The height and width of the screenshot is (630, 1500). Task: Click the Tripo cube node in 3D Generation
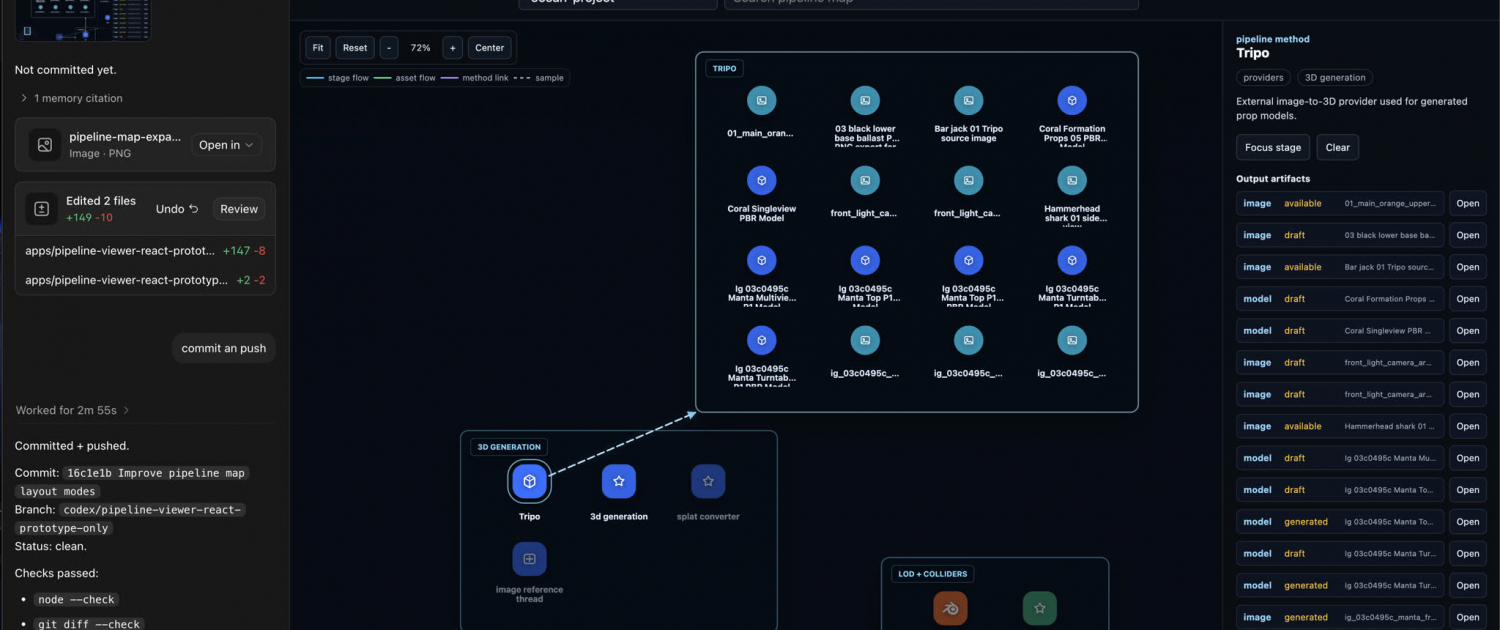[529, 481]
